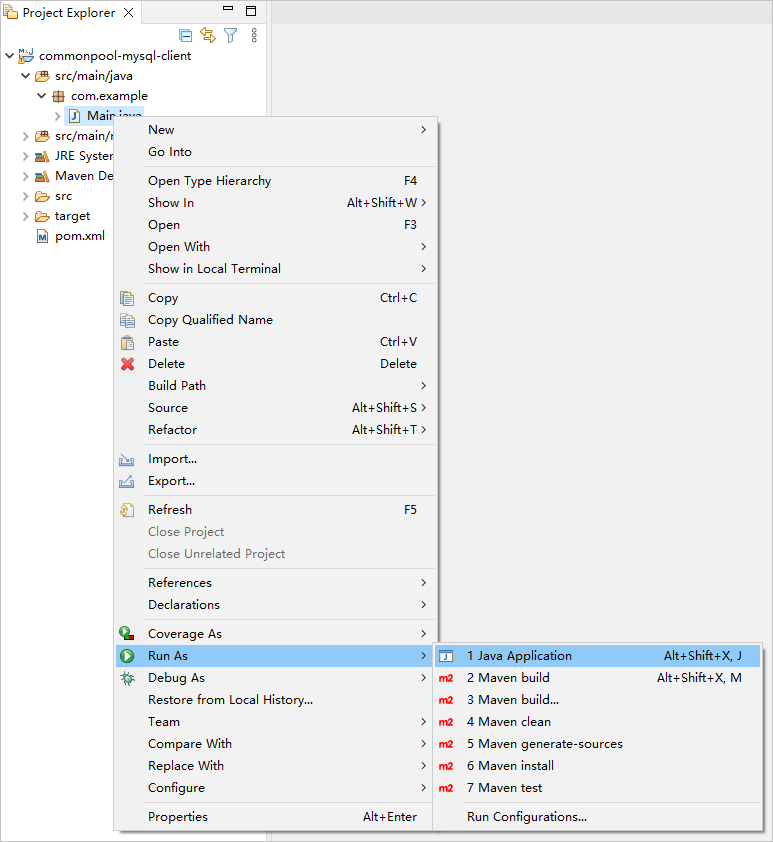Screen dimensions: 773x842
Task: Open Run Configurations... dialog
Action: coord(526,817)
